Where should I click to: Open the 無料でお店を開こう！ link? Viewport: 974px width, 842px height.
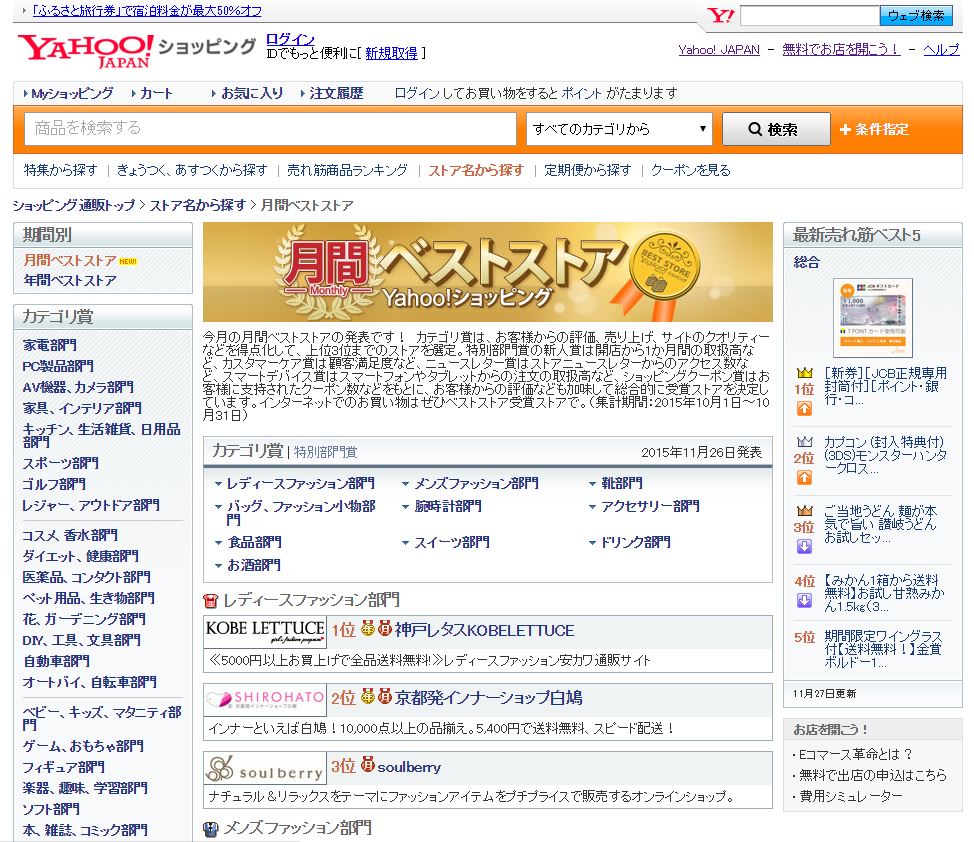[841, 50]
